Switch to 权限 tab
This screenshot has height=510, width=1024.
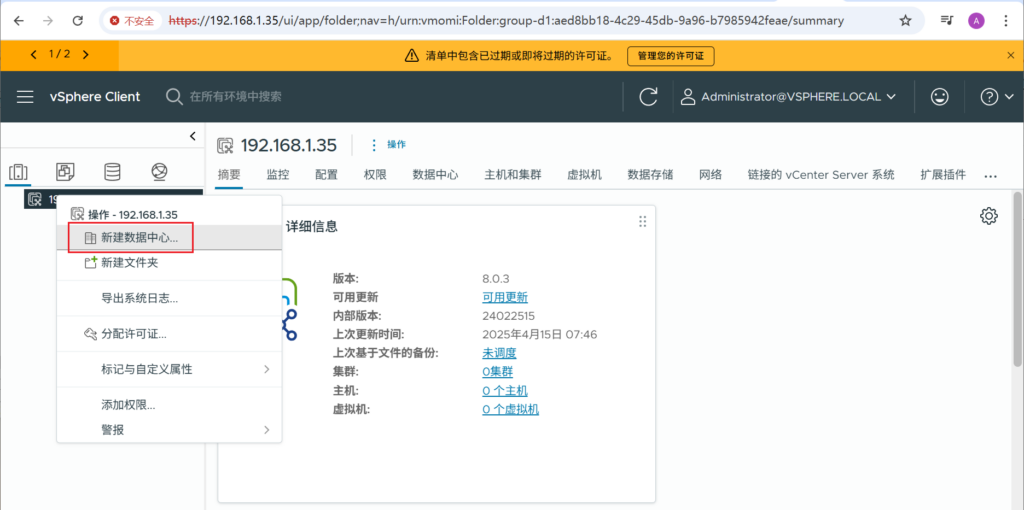tap(375, 174)
